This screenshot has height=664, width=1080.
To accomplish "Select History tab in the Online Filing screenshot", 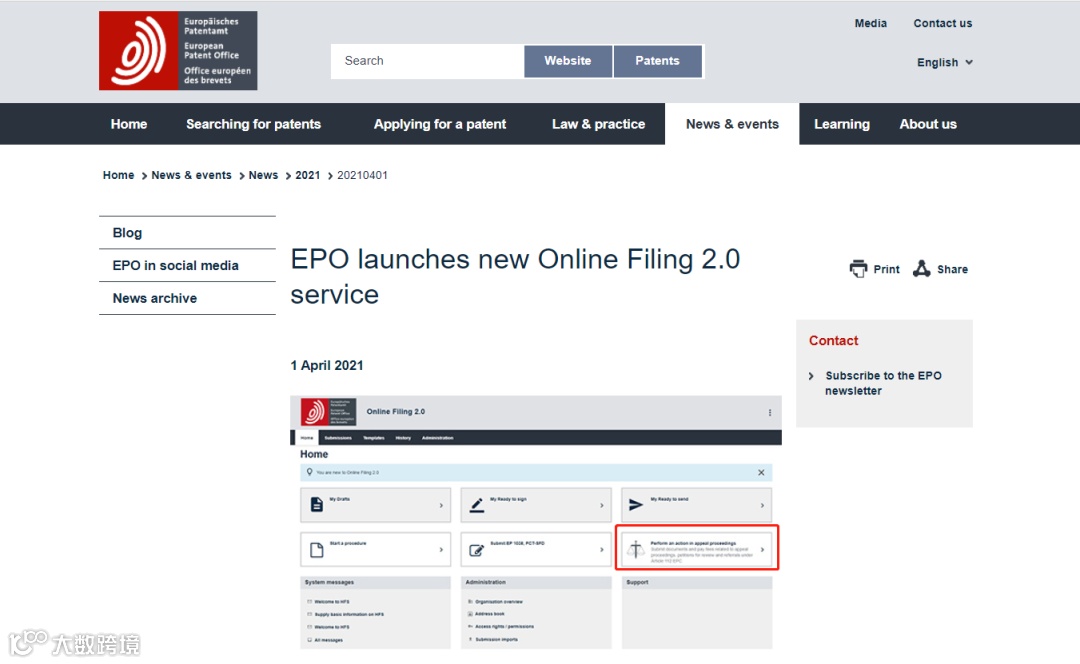I will 403,438.
